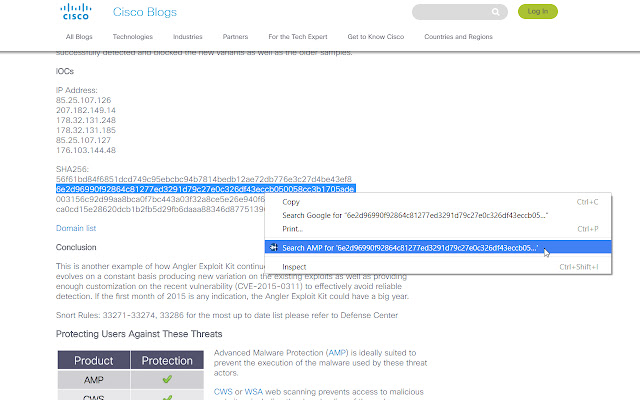Screen dimensions: 640x400
Task: Follow the WSA link
Action: coord(253,392)
